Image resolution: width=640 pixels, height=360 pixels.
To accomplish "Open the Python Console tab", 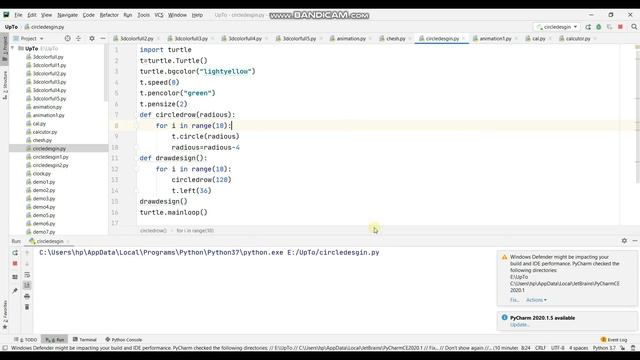I will (x=124, y=340).
